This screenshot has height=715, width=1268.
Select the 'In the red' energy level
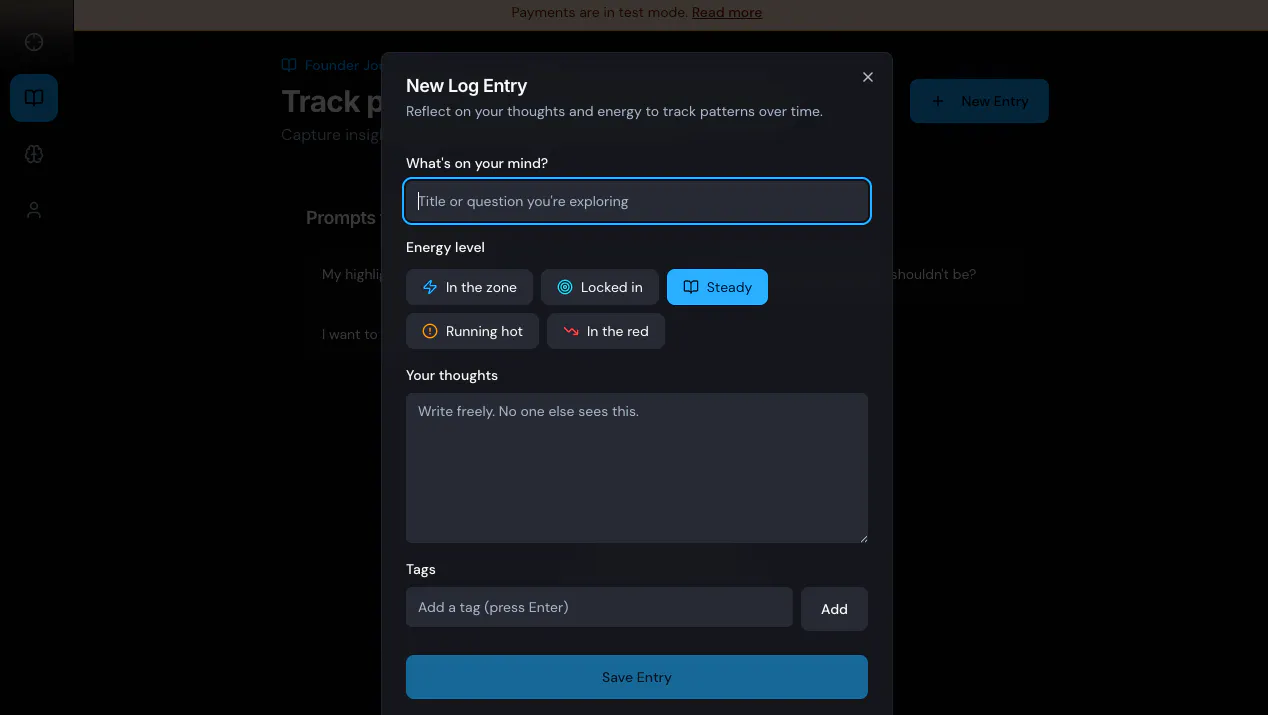[x=606, y=331]
